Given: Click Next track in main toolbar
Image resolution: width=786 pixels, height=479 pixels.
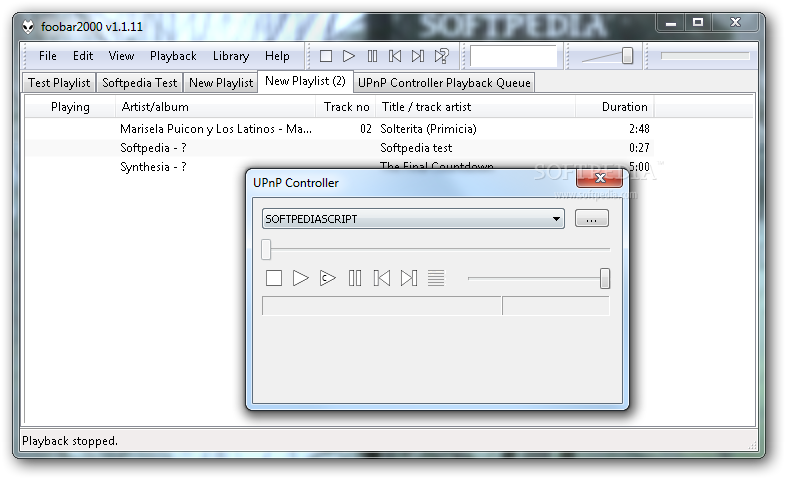Looking at the screenshot, I should coord(418,56).
